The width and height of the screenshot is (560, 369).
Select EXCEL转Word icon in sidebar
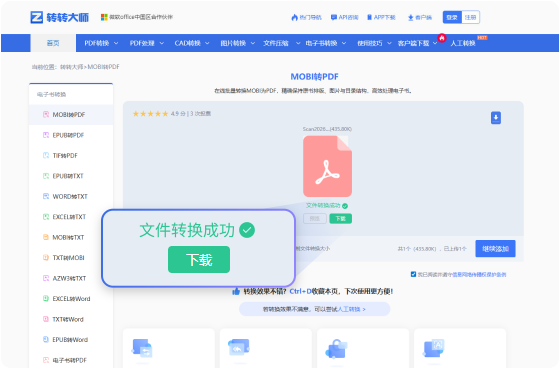pos(46,298)
